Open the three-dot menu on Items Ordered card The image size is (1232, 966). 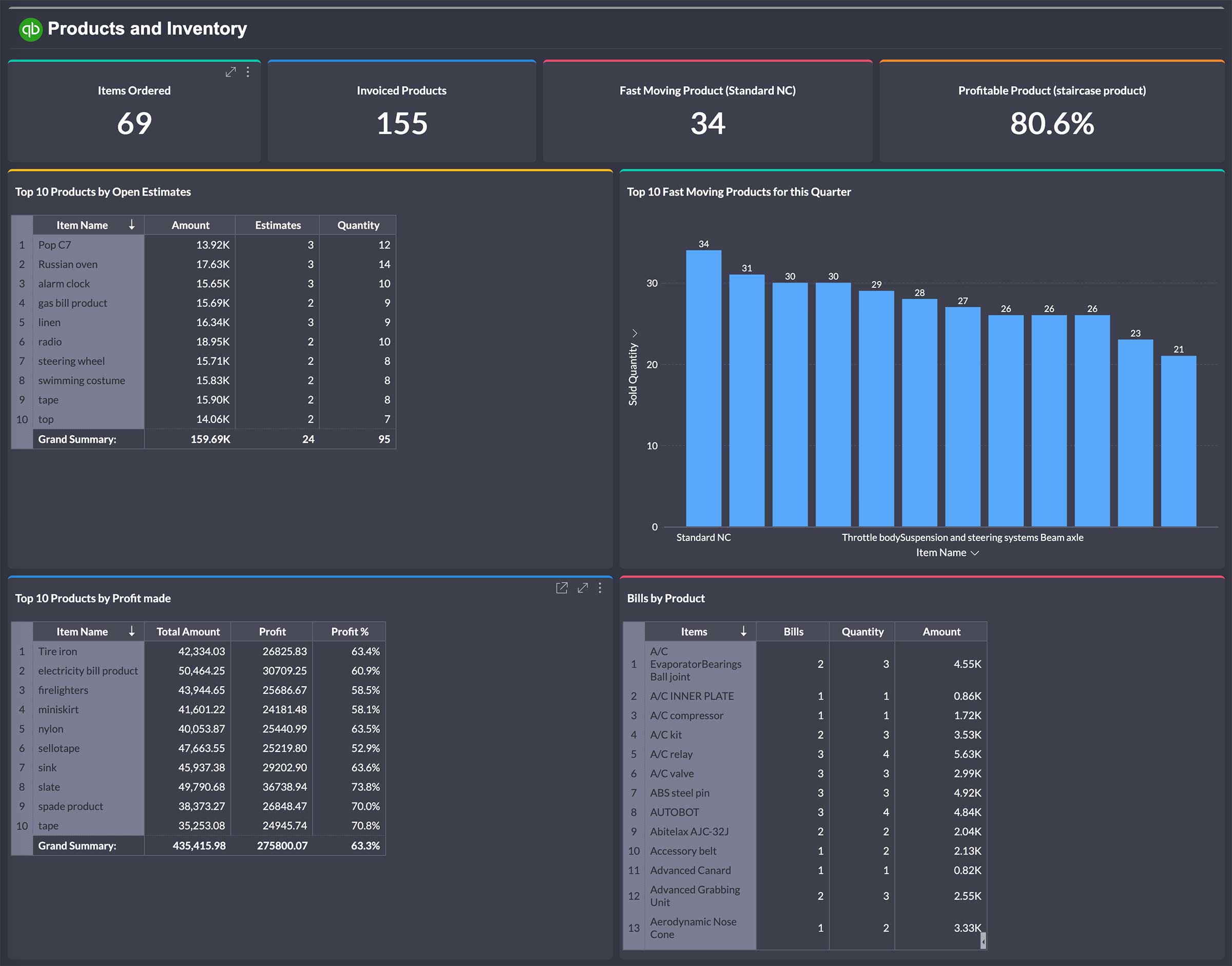pos(247,72)
